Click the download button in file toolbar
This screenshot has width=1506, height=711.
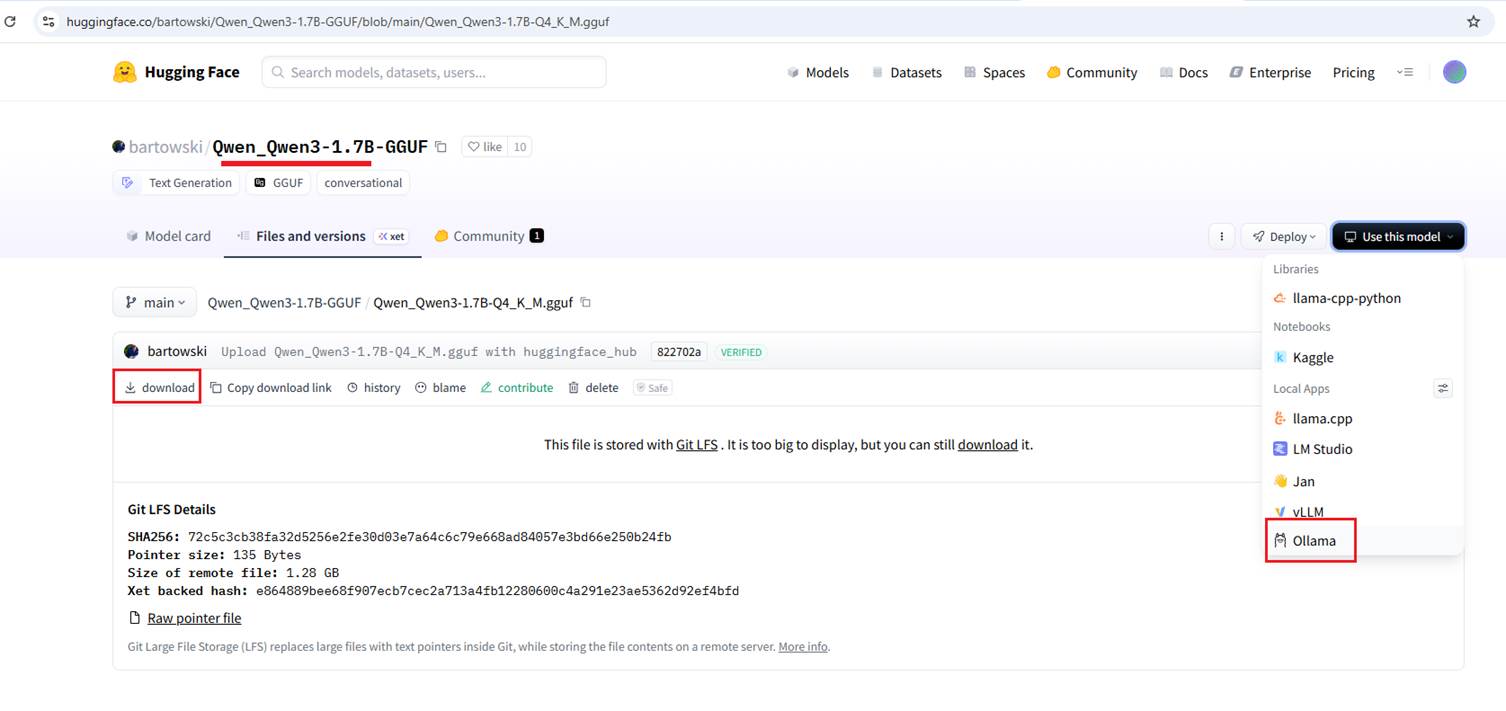pos(160,387)
